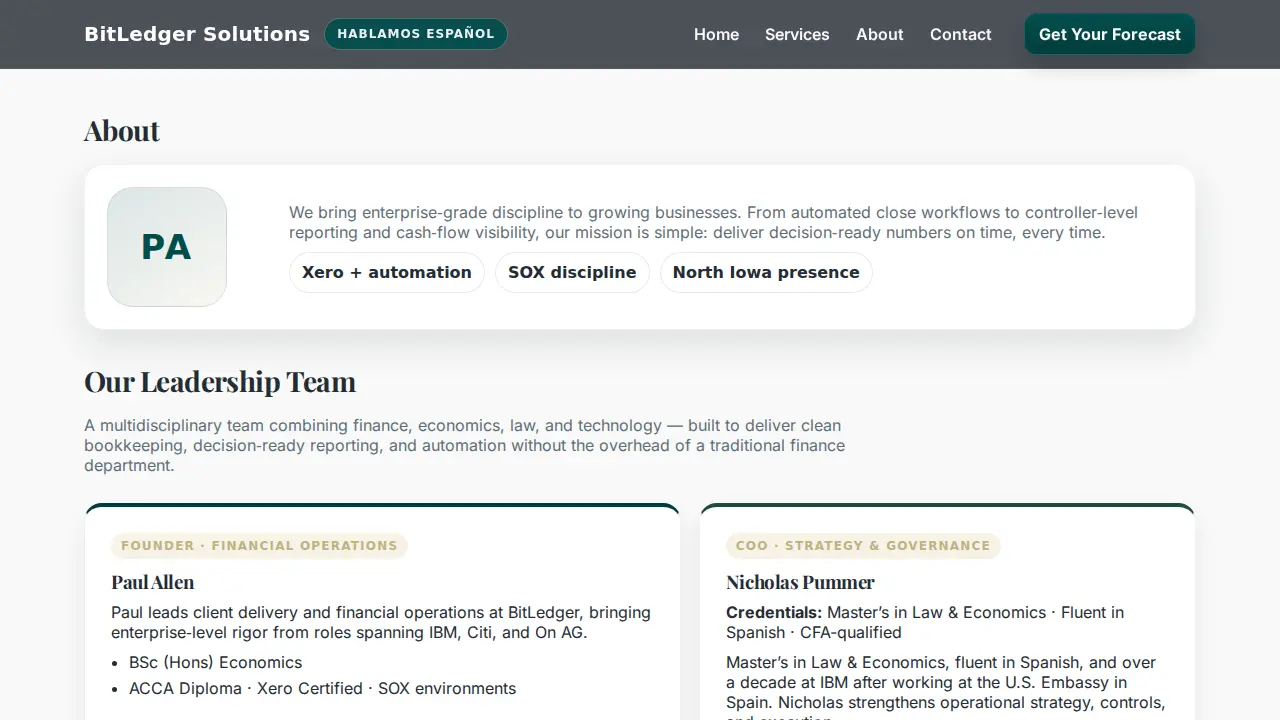Go to the Services page
The height and width of the screenshot is (720, 1280).
(x=797, y=34)
